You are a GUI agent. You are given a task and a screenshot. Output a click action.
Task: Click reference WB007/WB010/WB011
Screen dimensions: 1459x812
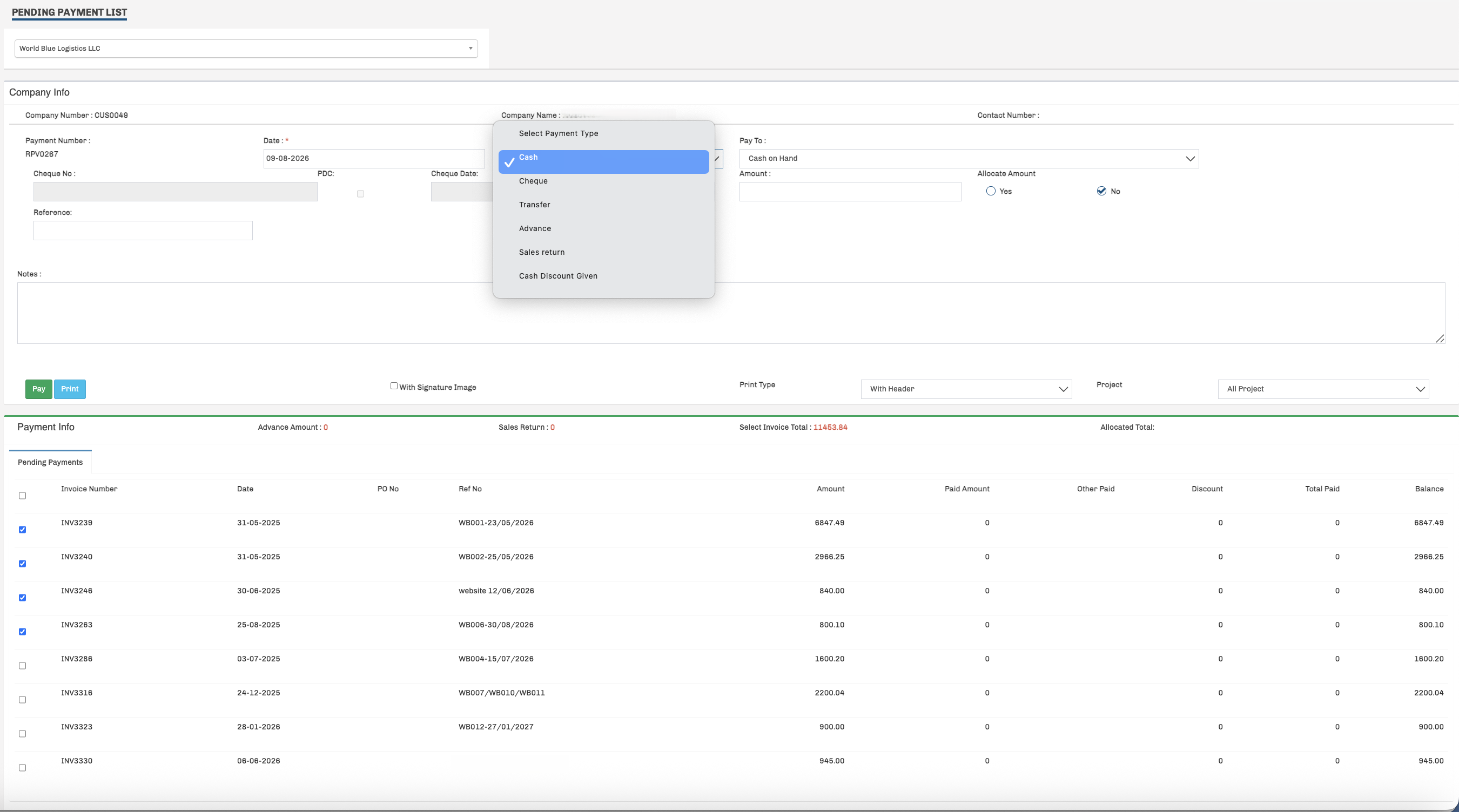tap(502, 693)
